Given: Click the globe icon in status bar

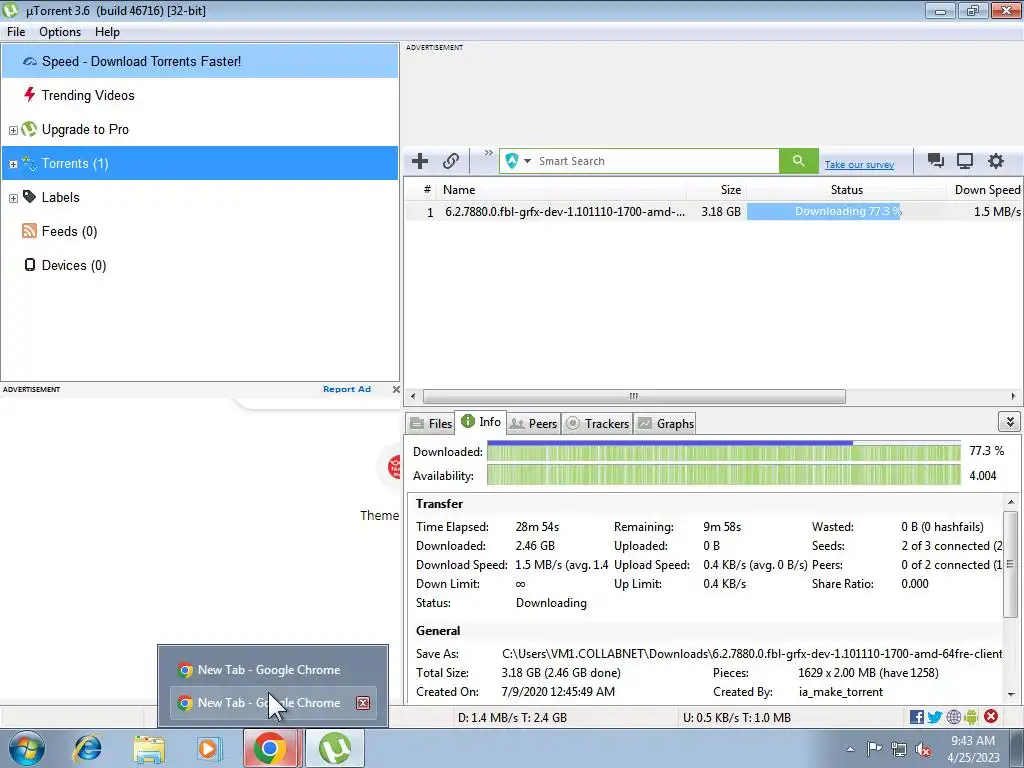Looking at the screenshot, I should click(x=953, y=717).
